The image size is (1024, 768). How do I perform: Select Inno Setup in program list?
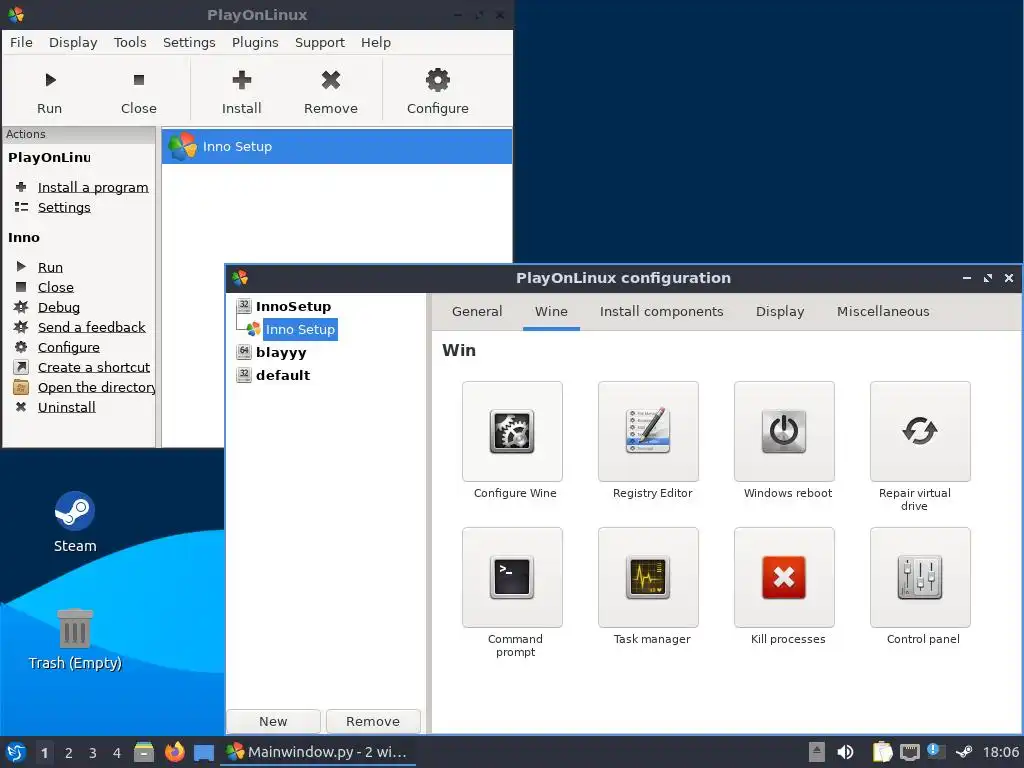337,146
